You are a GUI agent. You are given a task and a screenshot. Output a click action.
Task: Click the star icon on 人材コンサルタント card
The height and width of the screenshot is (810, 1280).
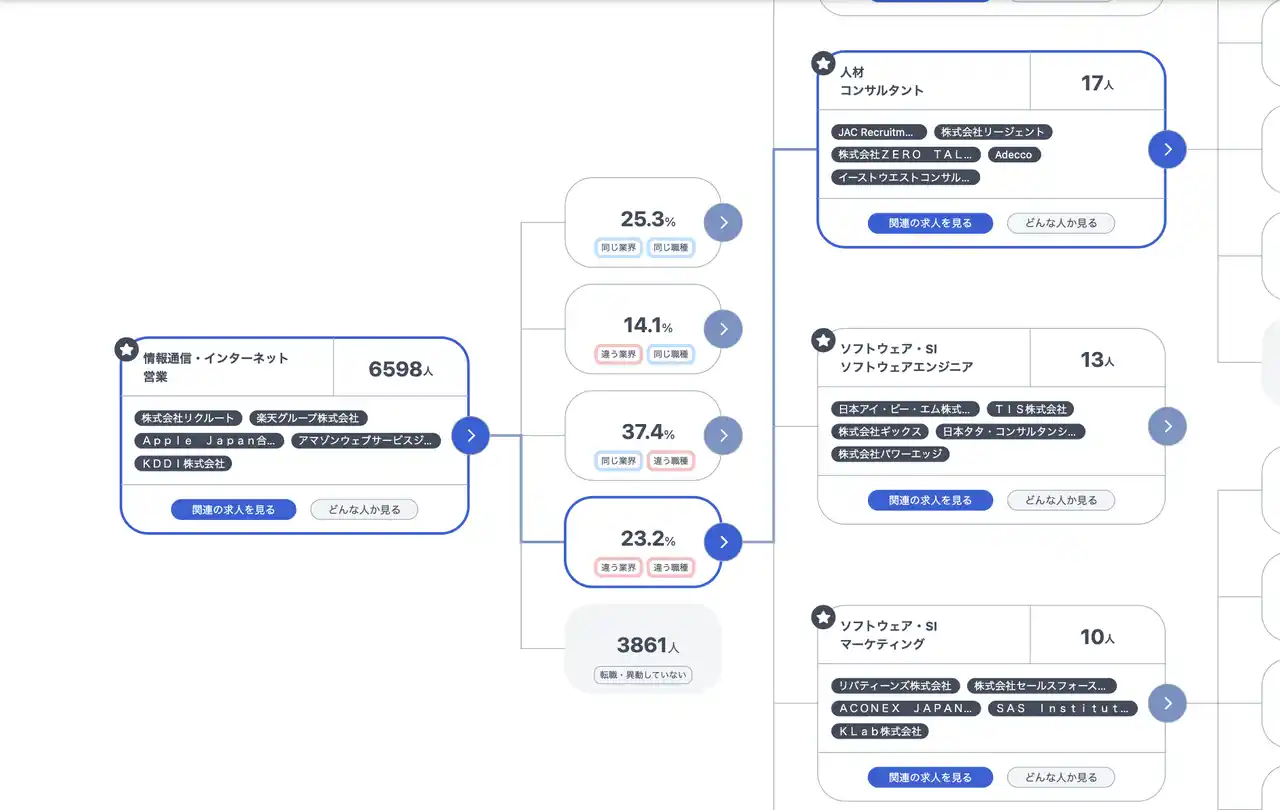[823, 64]
